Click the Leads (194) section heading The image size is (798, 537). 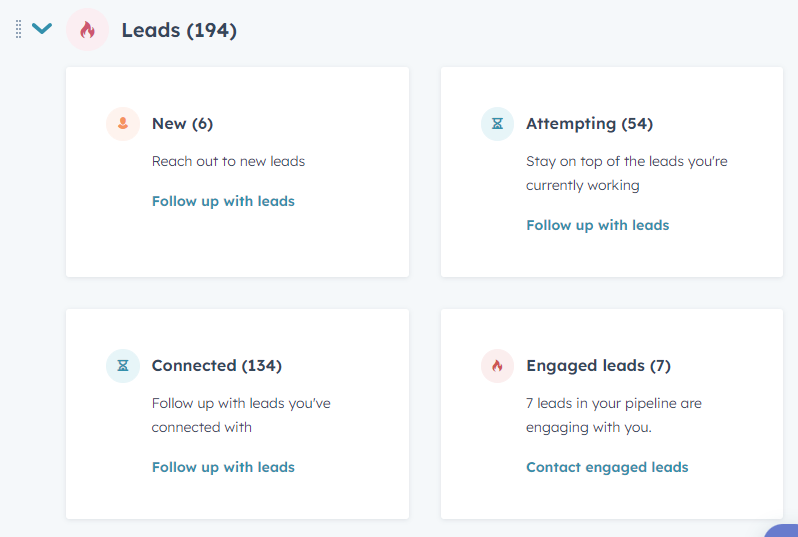[179, 30]
